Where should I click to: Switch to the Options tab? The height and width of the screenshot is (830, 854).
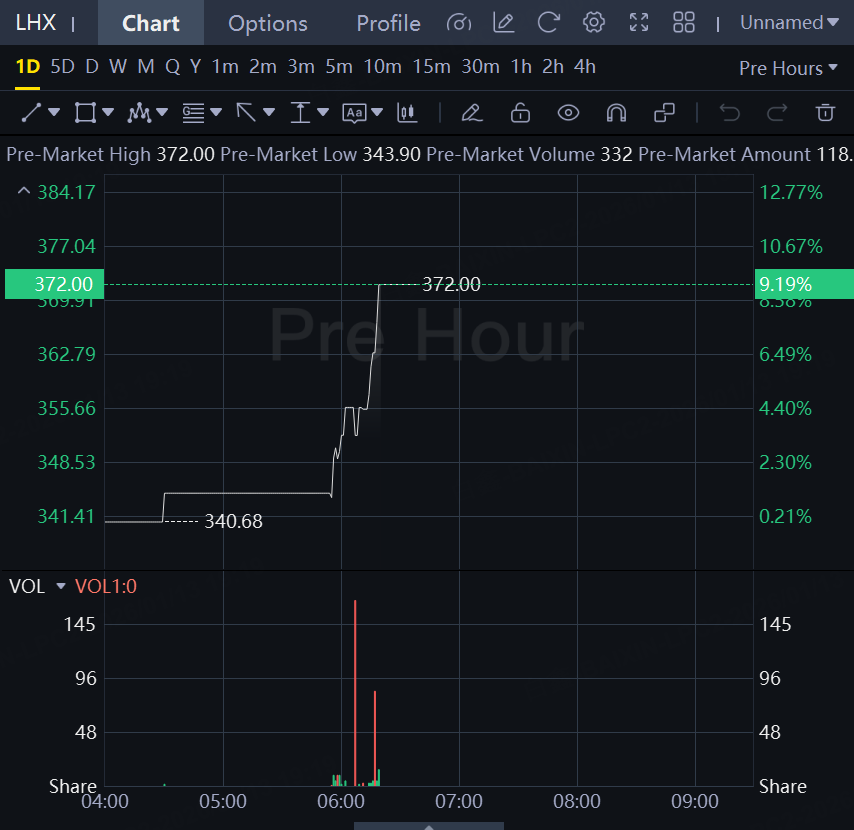(x=268, y=23)
